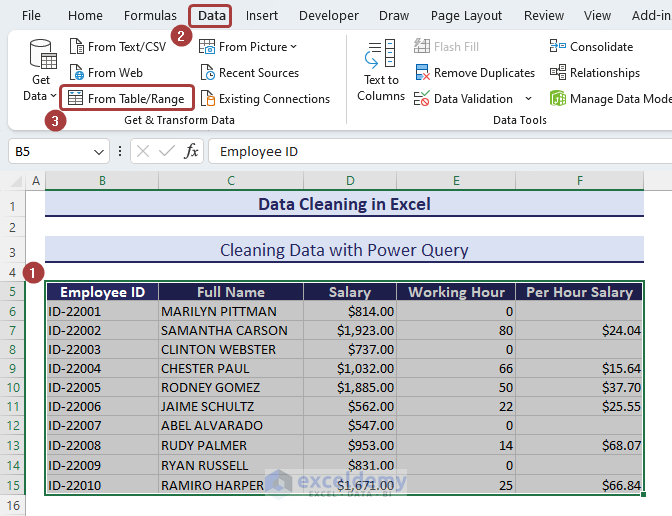Expand the From Picture dropdown
The height and width of the screenshot is (516, 672).
(293, 47)
